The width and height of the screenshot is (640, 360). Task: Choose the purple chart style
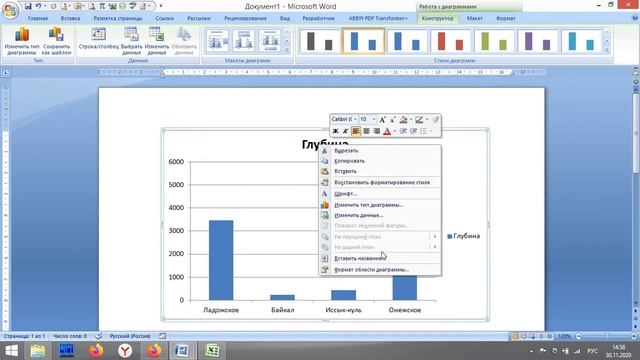coord(538,41)
